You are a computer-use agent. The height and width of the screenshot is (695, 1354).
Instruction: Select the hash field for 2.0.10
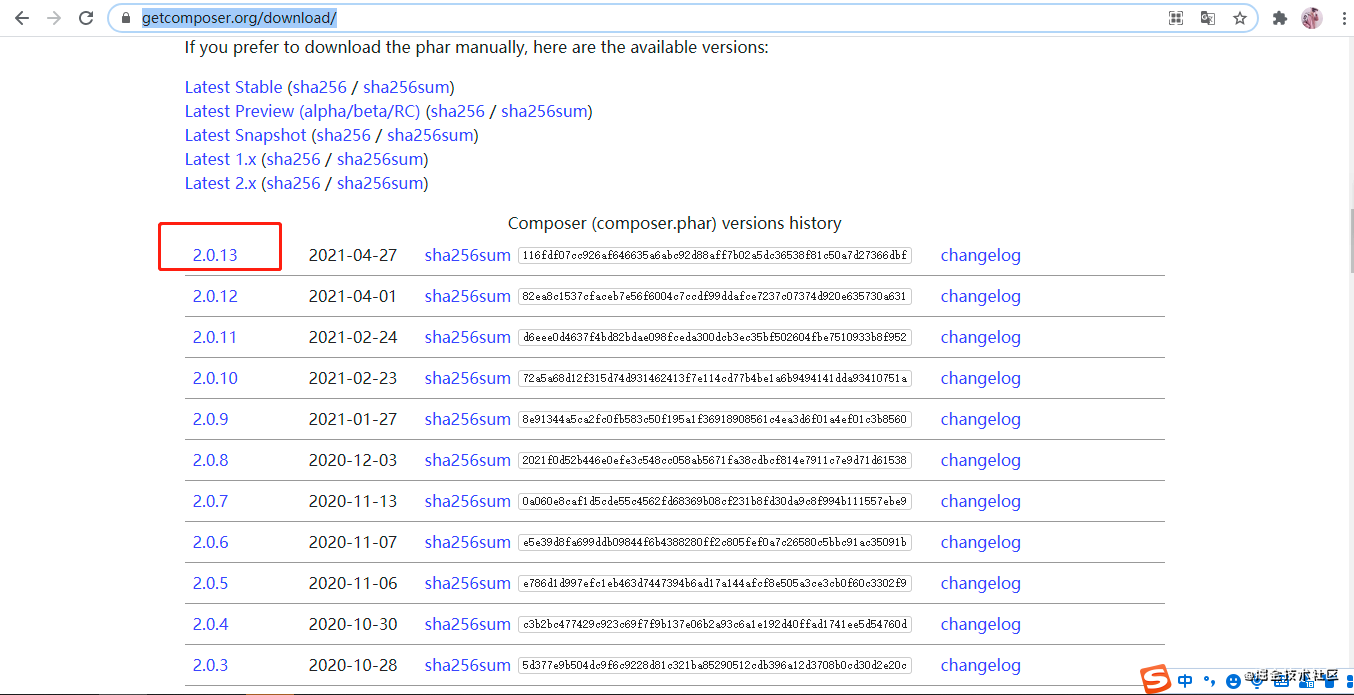pyautogui.click(x=715, y=378)
